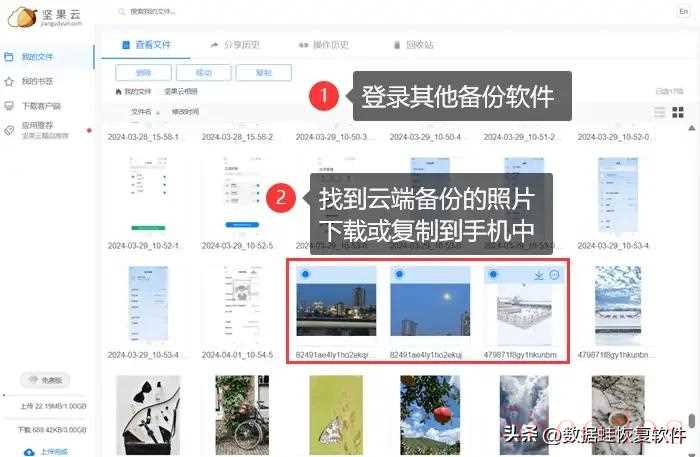This screenshot has height=457, width=700.
Task: Click the 删除 button
Action: point(143,72)
